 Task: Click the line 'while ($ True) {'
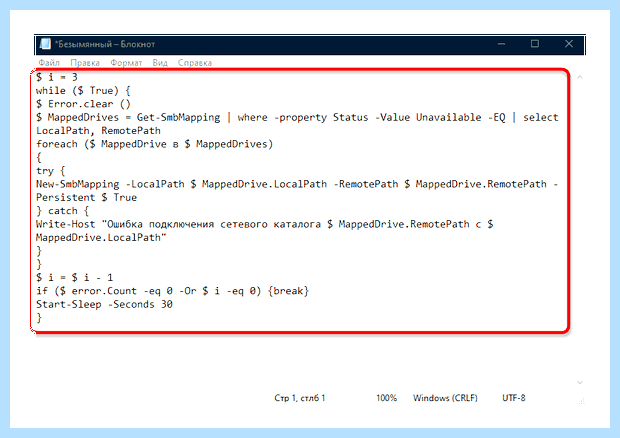(83, 91)
